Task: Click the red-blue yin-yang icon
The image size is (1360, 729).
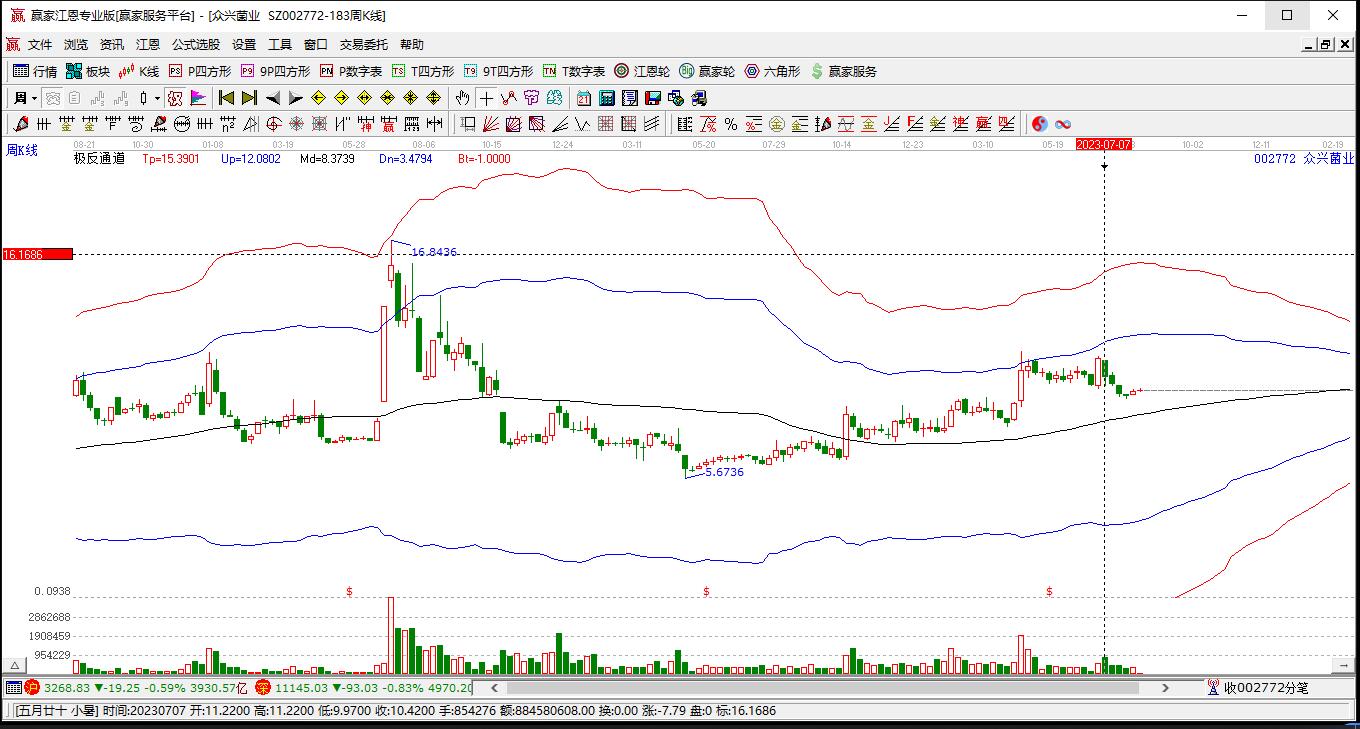Action: click(x=1040, y=124)
